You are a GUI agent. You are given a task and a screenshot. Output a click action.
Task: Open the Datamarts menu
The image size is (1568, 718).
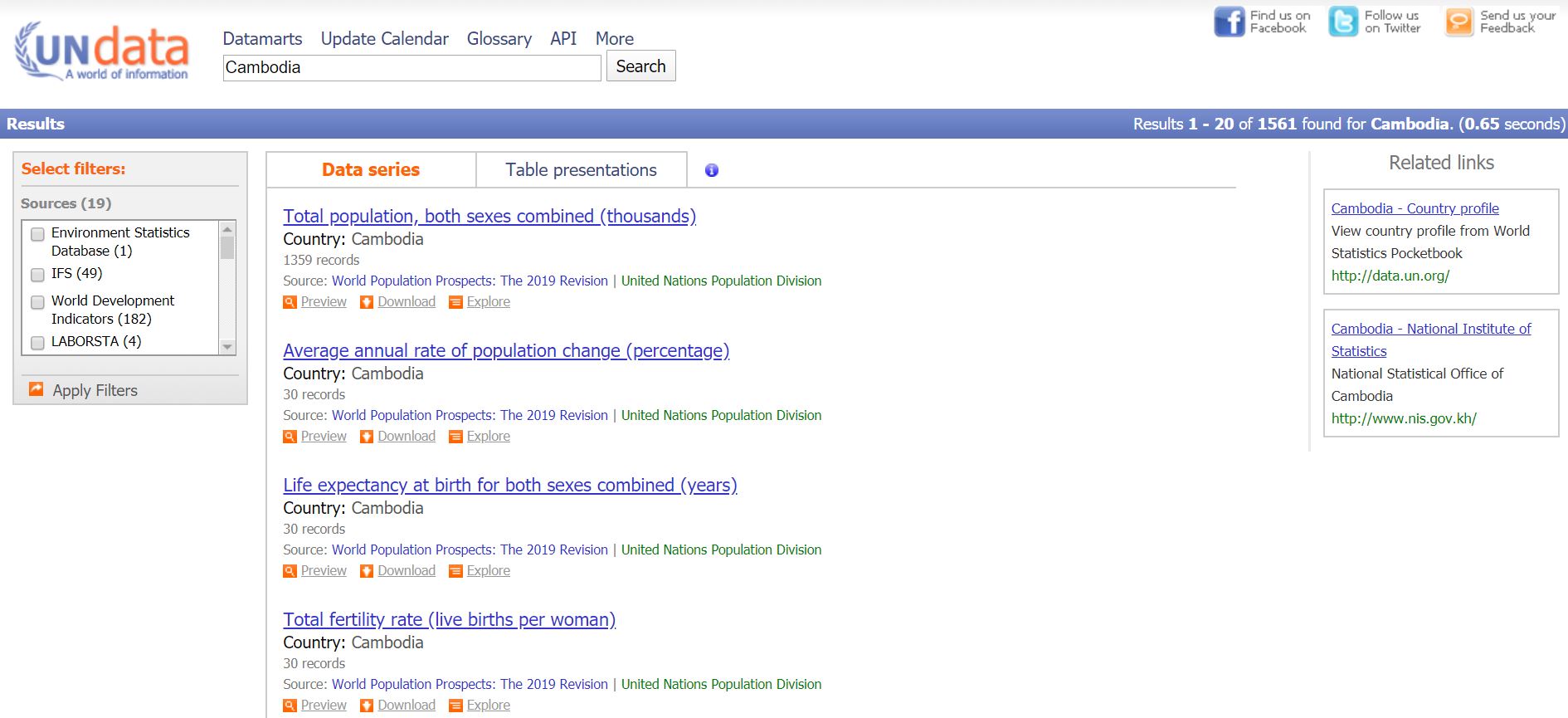point(262,39)
